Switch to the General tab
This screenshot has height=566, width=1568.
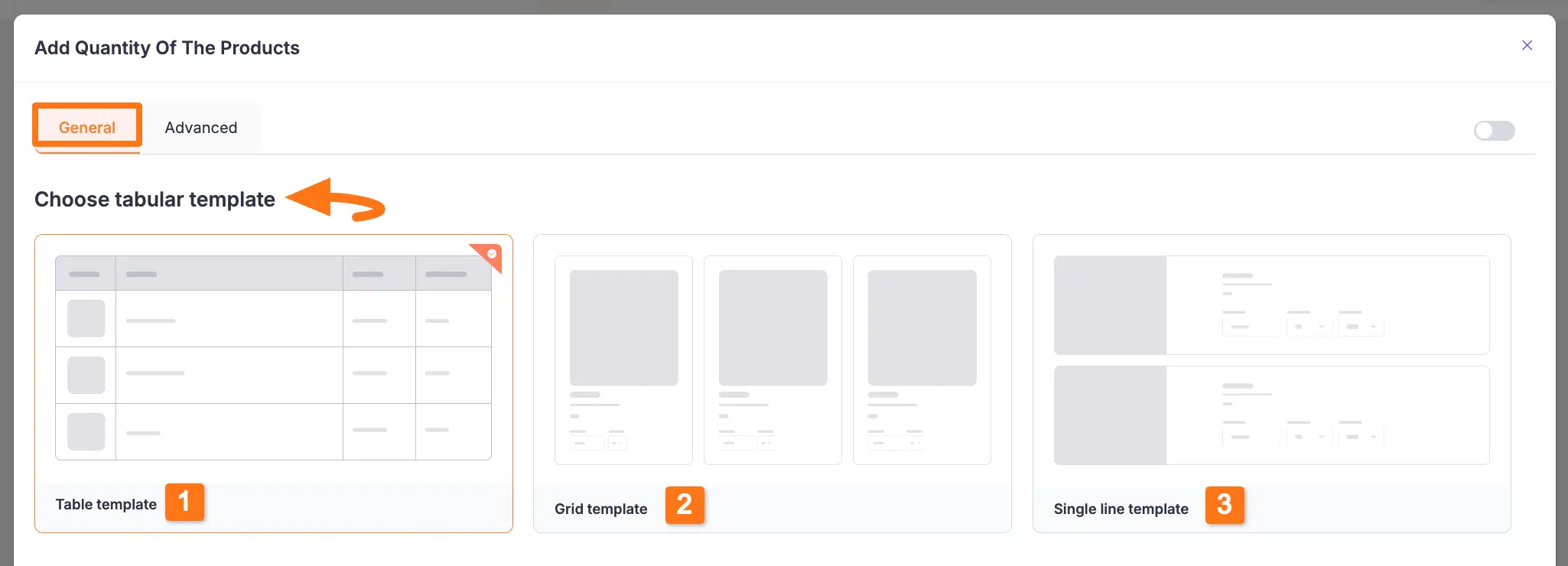[87, 127]
